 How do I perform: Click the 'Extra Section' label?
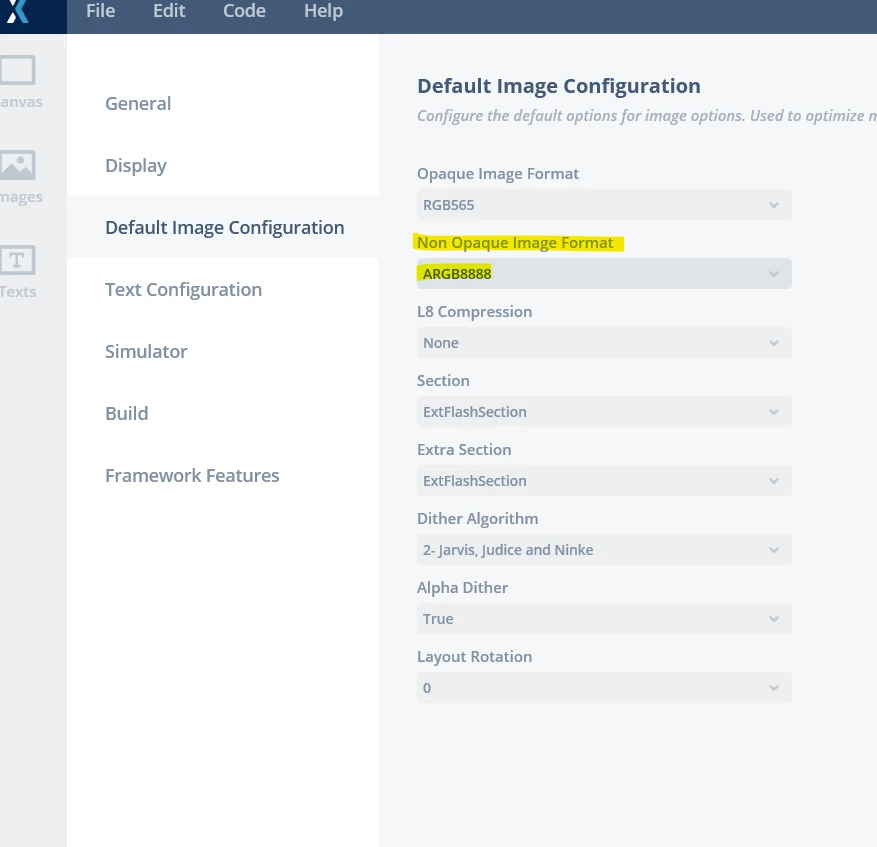464,450
